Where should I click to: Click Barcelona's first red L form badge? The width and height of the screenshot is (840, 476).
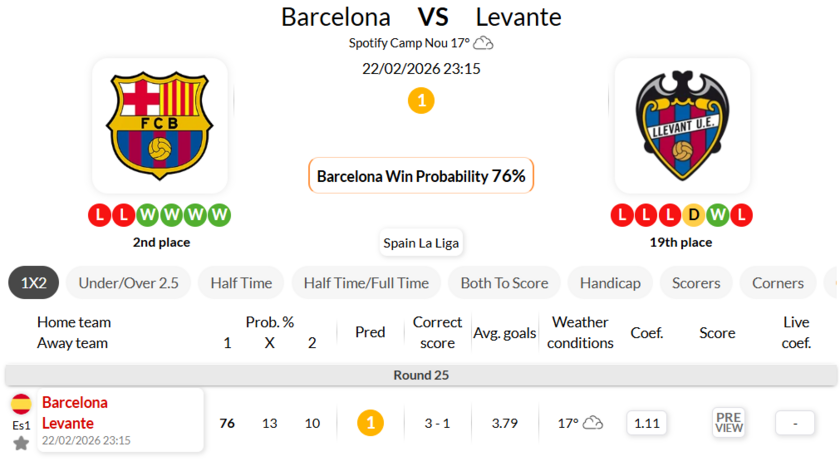pyautogui.click(x=99, y=215)
